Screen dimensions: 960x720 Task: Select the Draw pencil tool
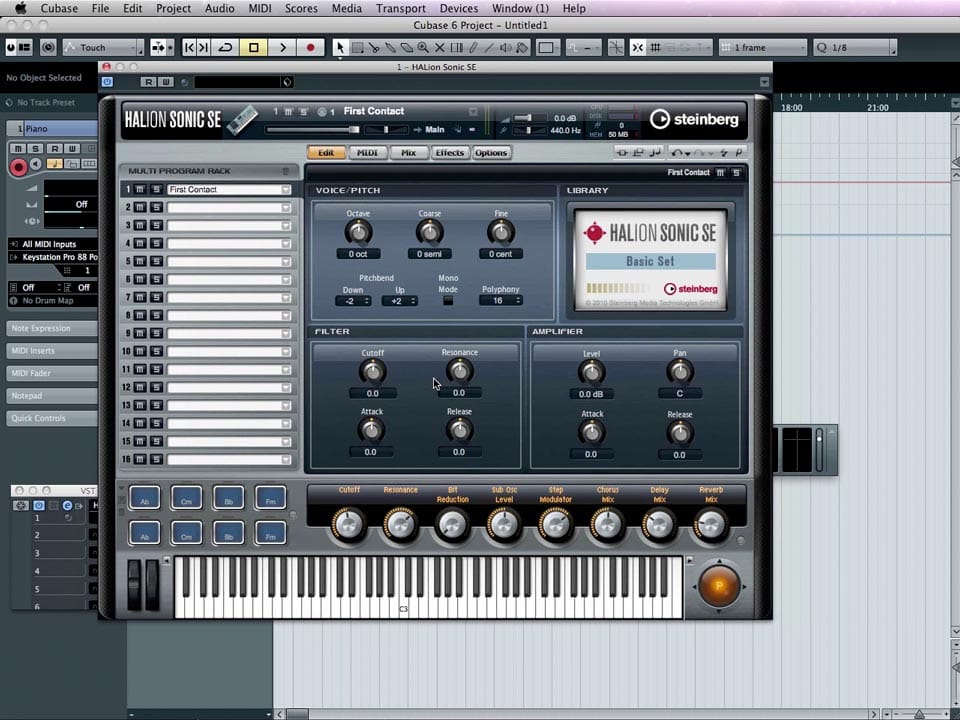(473, 47)
